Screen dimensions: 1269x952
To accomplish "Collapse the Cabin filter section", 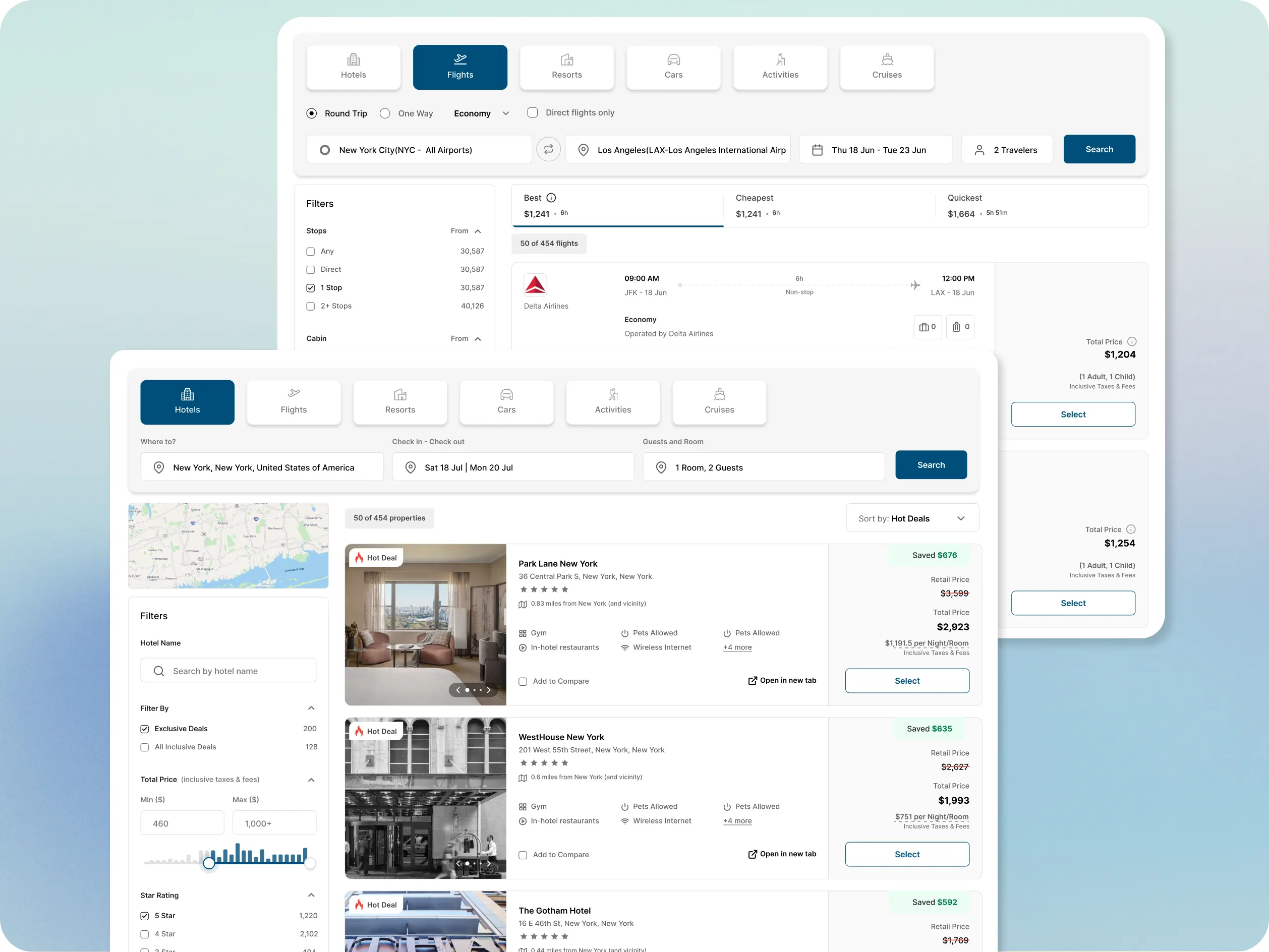I will pyautogui.click(x=478, y=339).
